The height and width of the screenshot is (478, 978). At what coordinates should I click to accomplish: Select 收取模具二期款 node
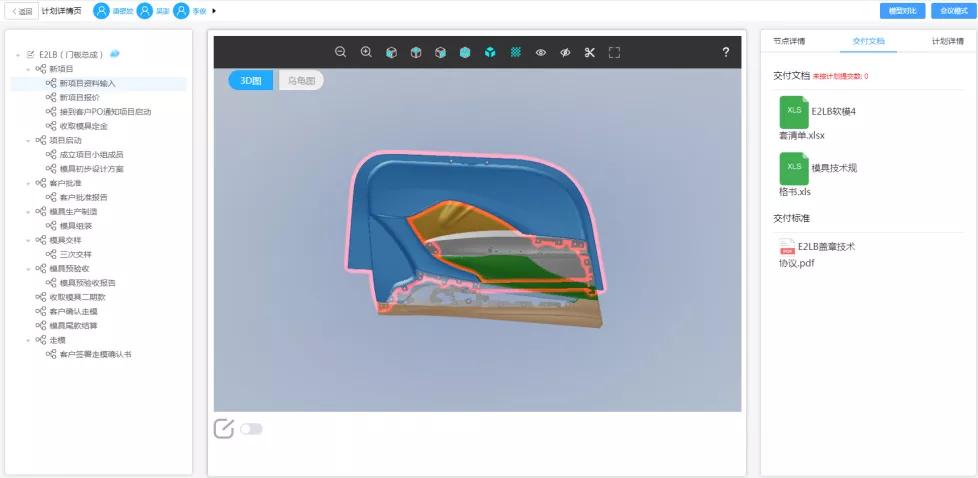[x=77, y=297]
